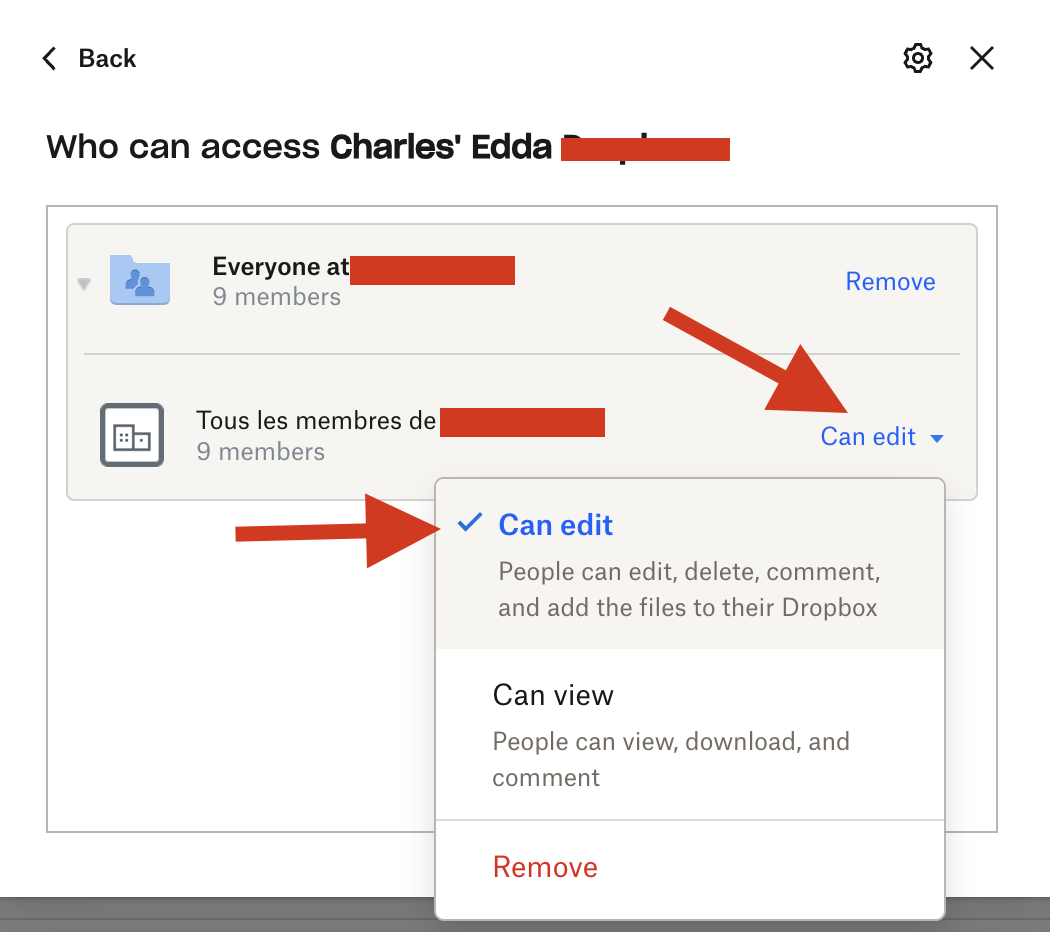Click the shared team folder icon
The image size is (1050, 932).
140,280
